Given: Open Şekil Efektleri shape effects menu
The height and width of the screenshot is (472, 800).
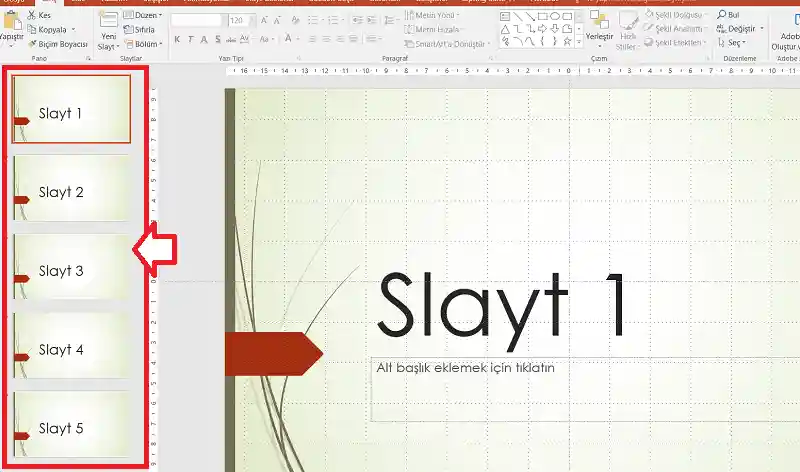Looking at the screenshot, I should click(676, 42).
